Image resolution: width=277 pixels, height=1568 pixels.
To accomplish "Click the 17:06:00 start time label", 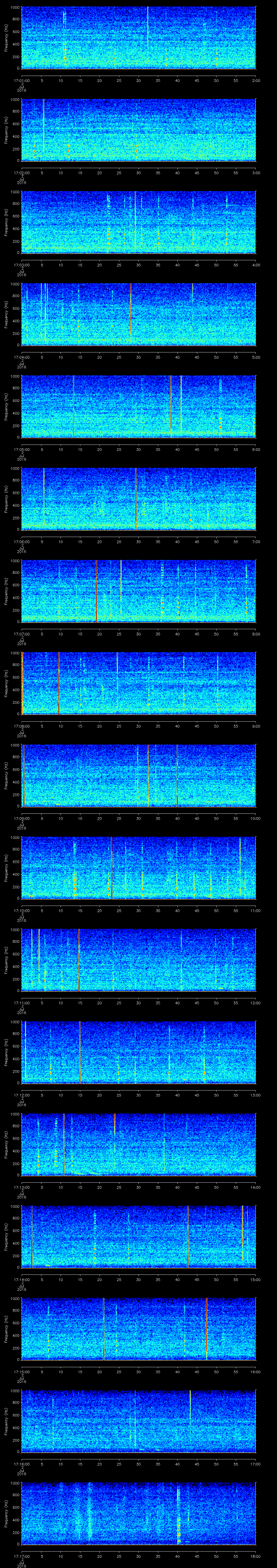I will point(21,542).
